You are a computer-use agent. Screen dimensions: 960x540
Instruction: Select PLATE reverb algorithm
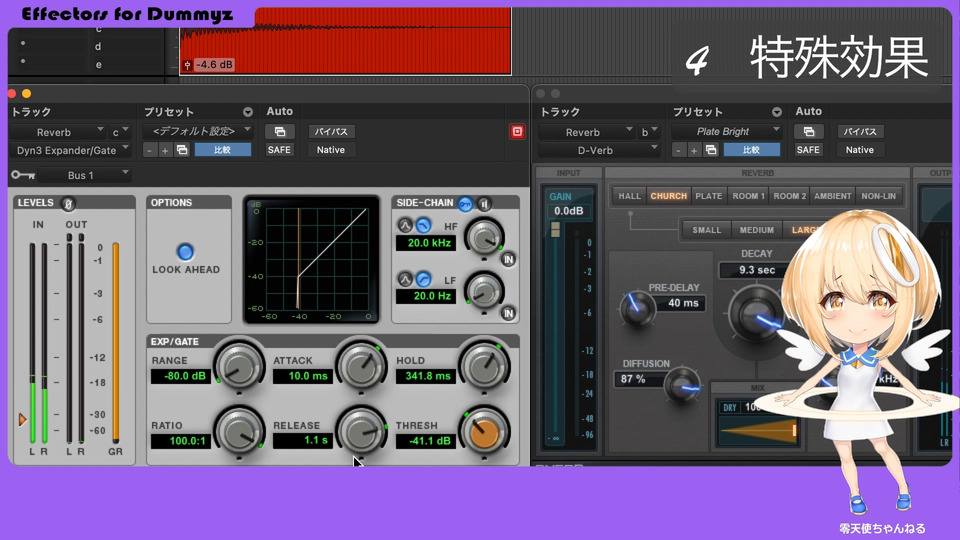tap(709, 196)
